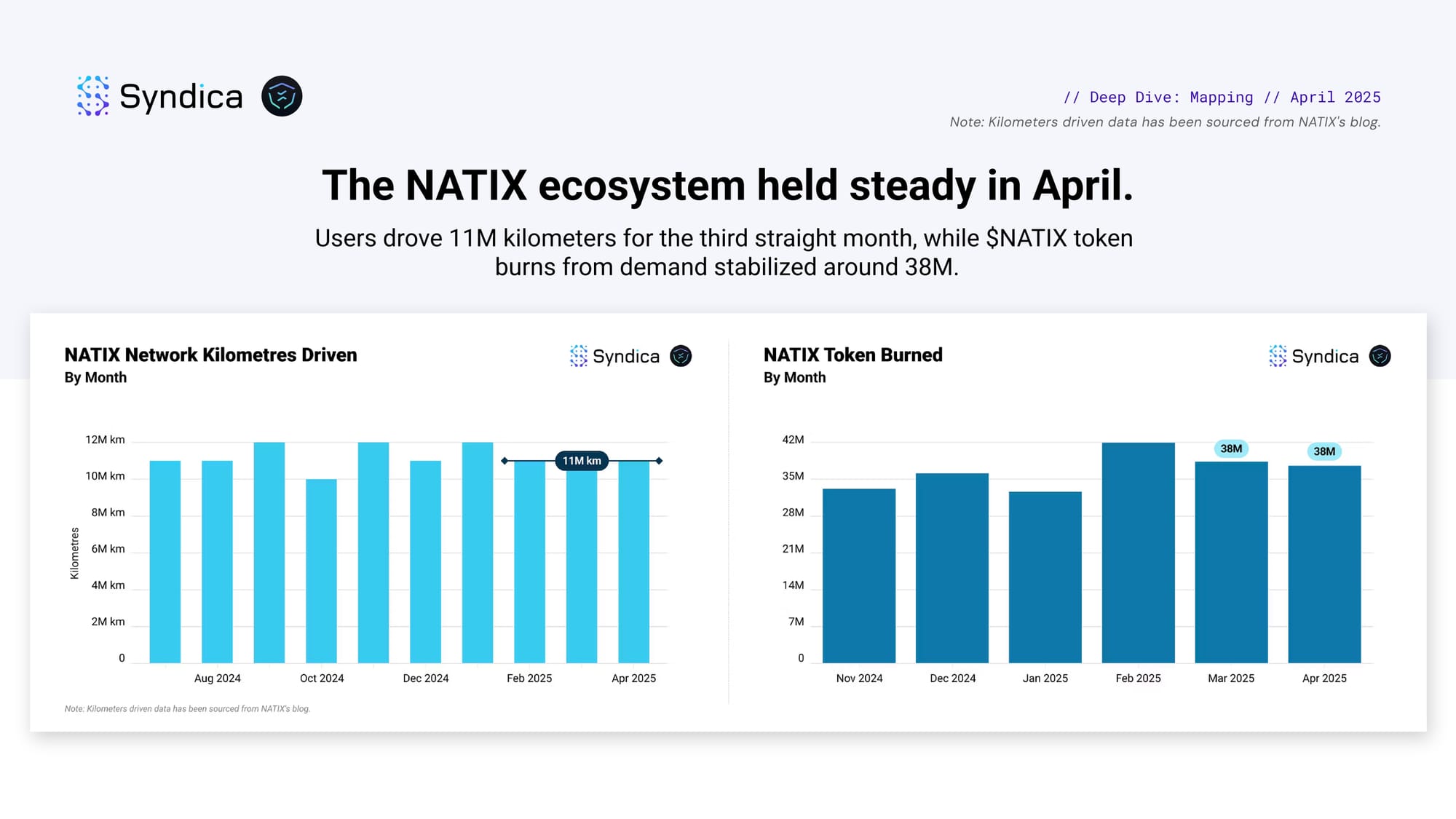Click the '6M km' y-axis label
The width and height of the screenshot is (1456, 819).
108,549
